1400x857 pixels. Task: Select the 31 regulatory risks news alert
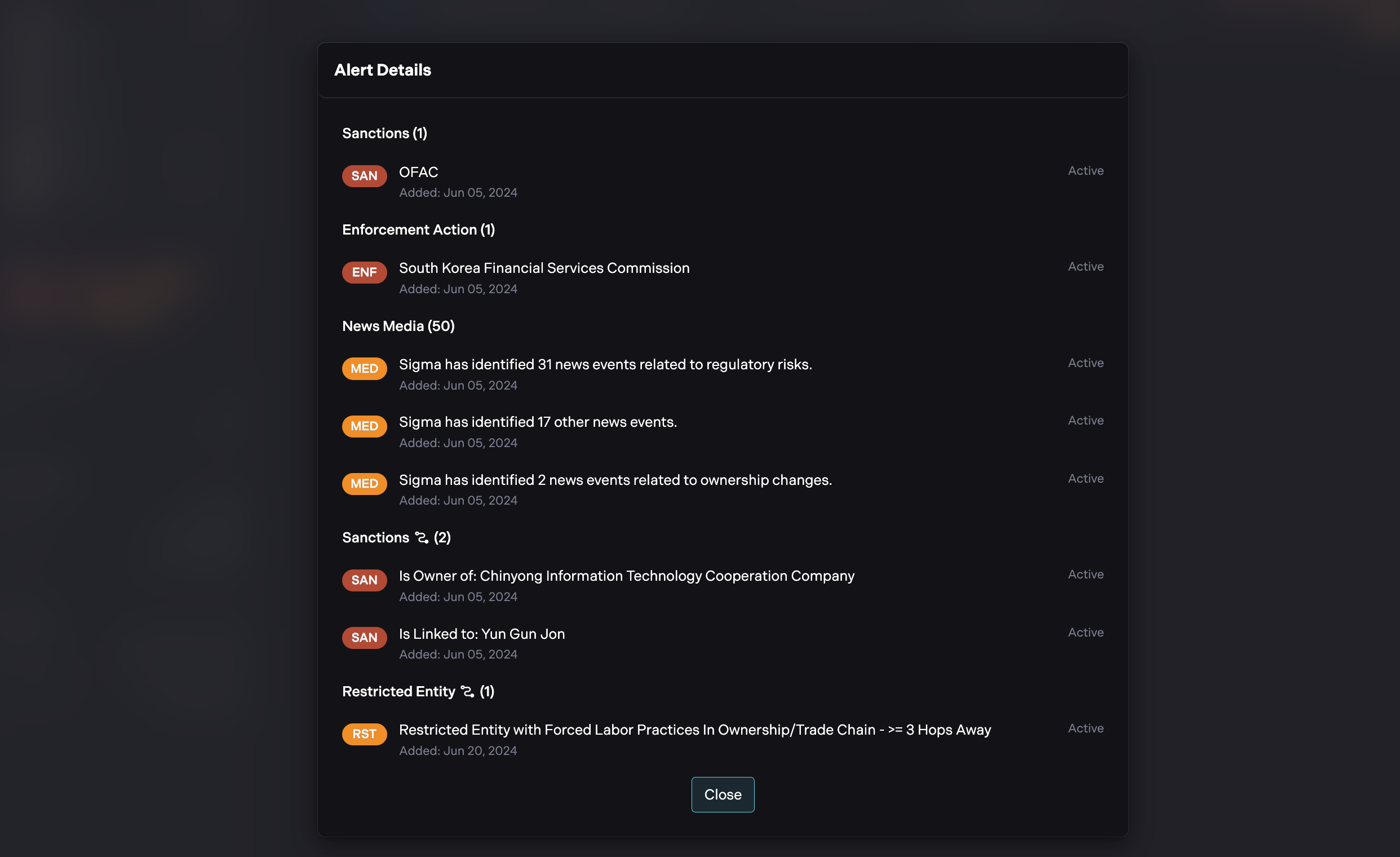click(x=605, y=364)
